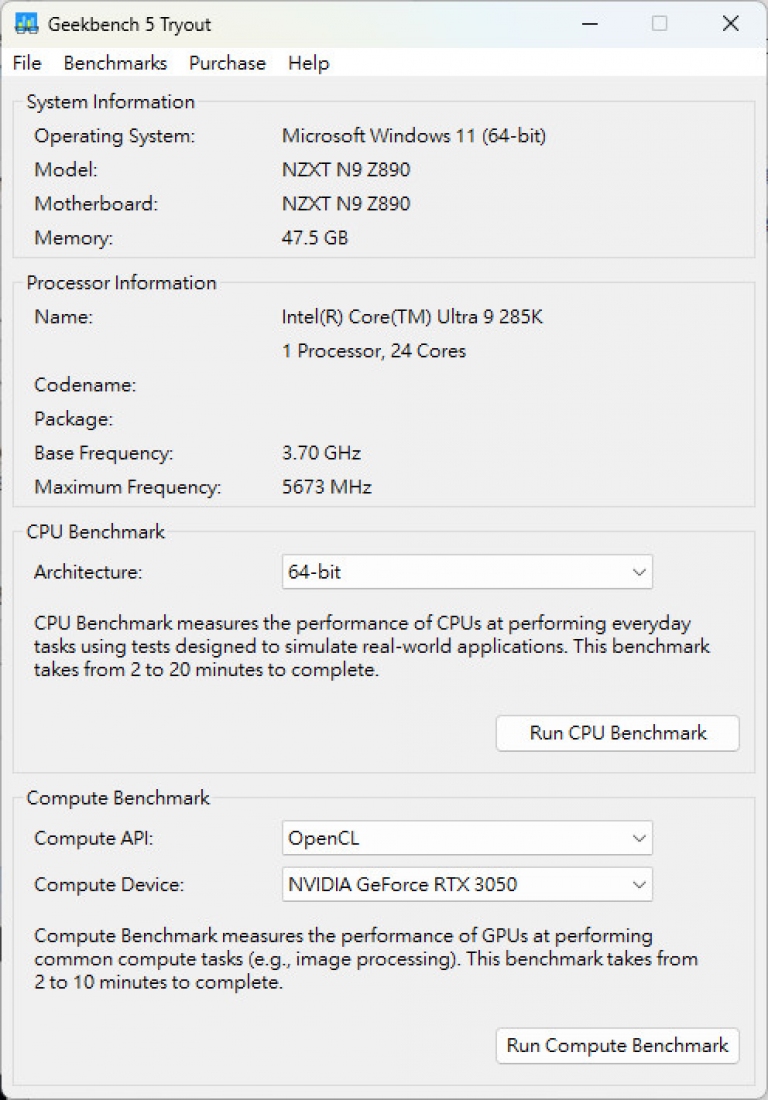The height and width of the screenshot is (1100, 768).
Task: Click the Codename label
Action: point(85,385)
